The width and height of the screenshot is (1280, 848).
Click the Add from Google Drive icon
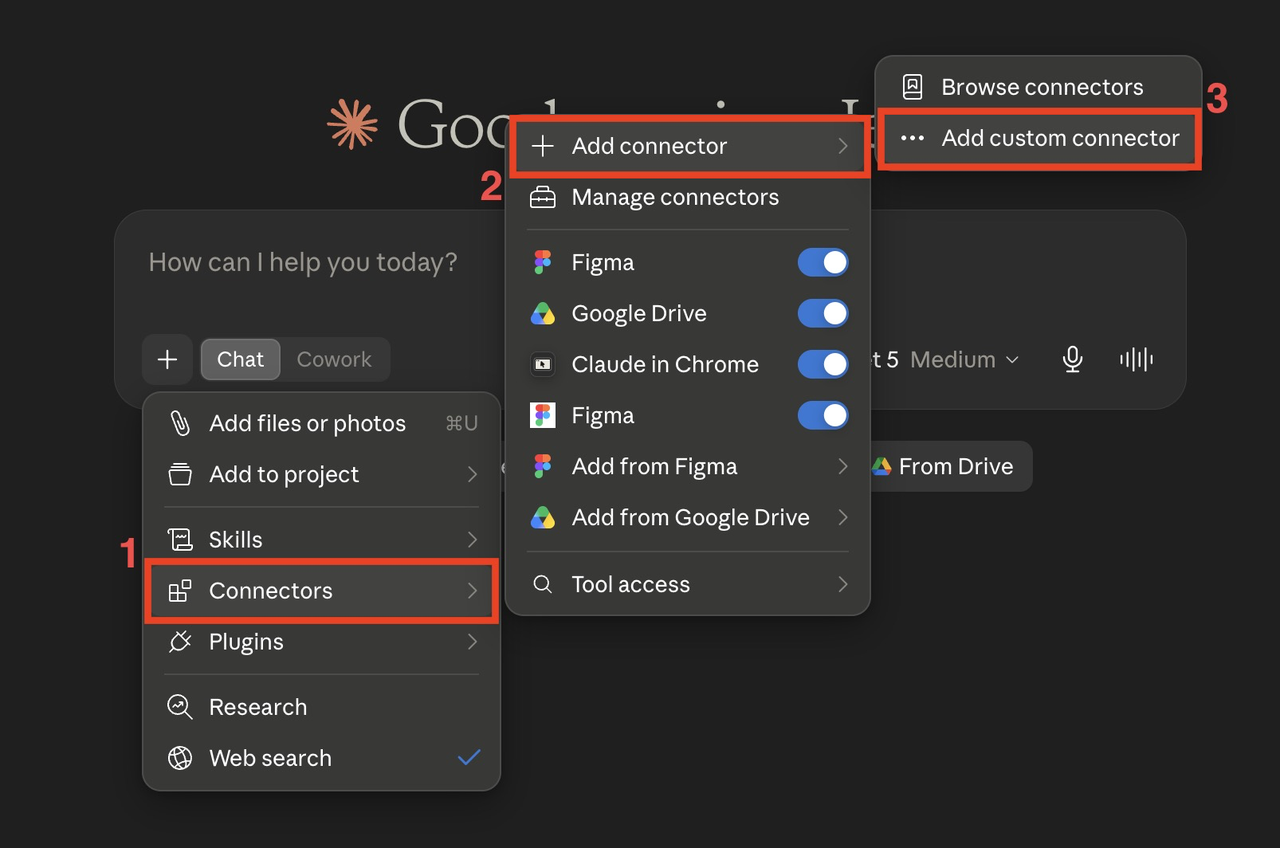coord(543,518)
